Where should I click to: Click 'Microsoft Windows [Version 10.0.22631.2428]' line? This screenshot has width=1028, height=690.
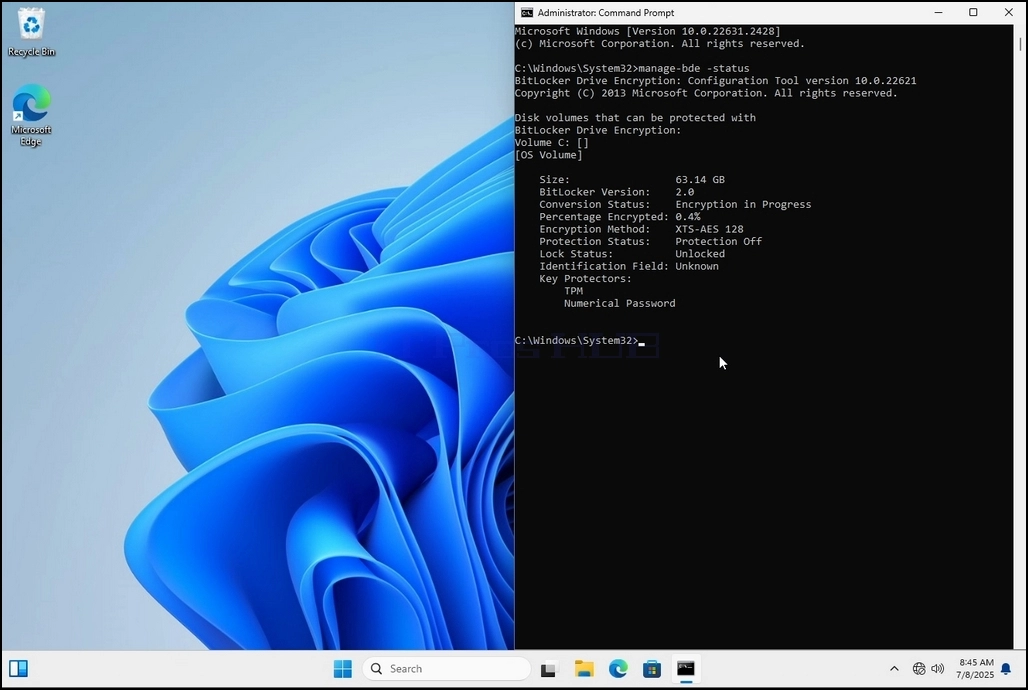[648, 31]
